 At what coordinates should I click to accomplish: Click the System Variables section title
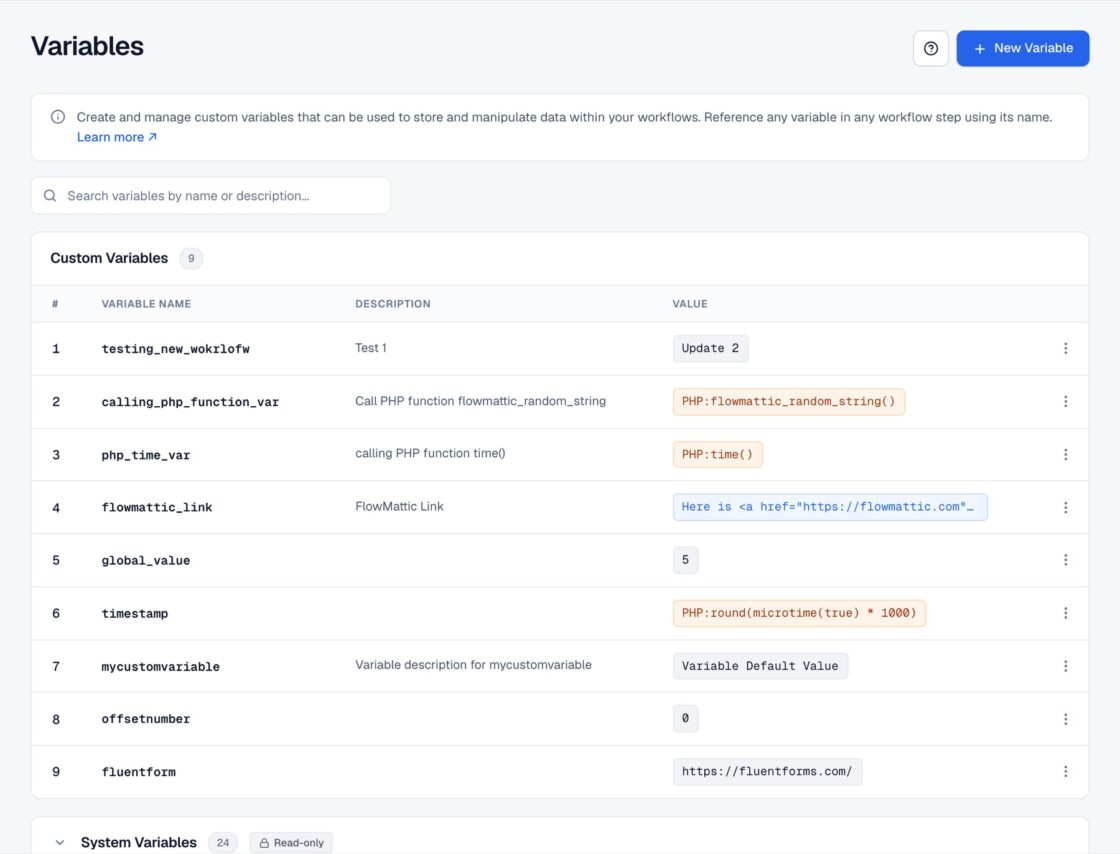pos(139,843)
